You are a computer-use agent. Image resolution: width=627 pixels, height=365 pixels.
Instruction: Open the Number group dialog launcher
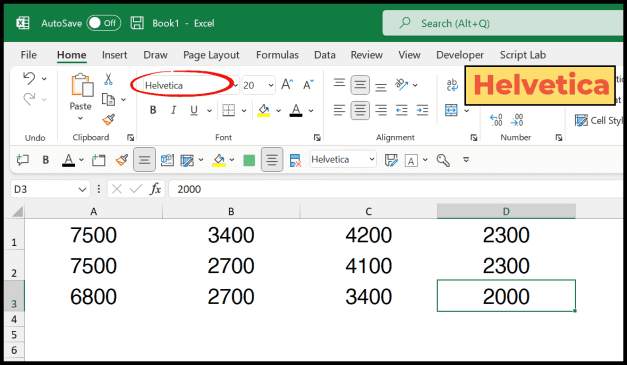point(559,138)
